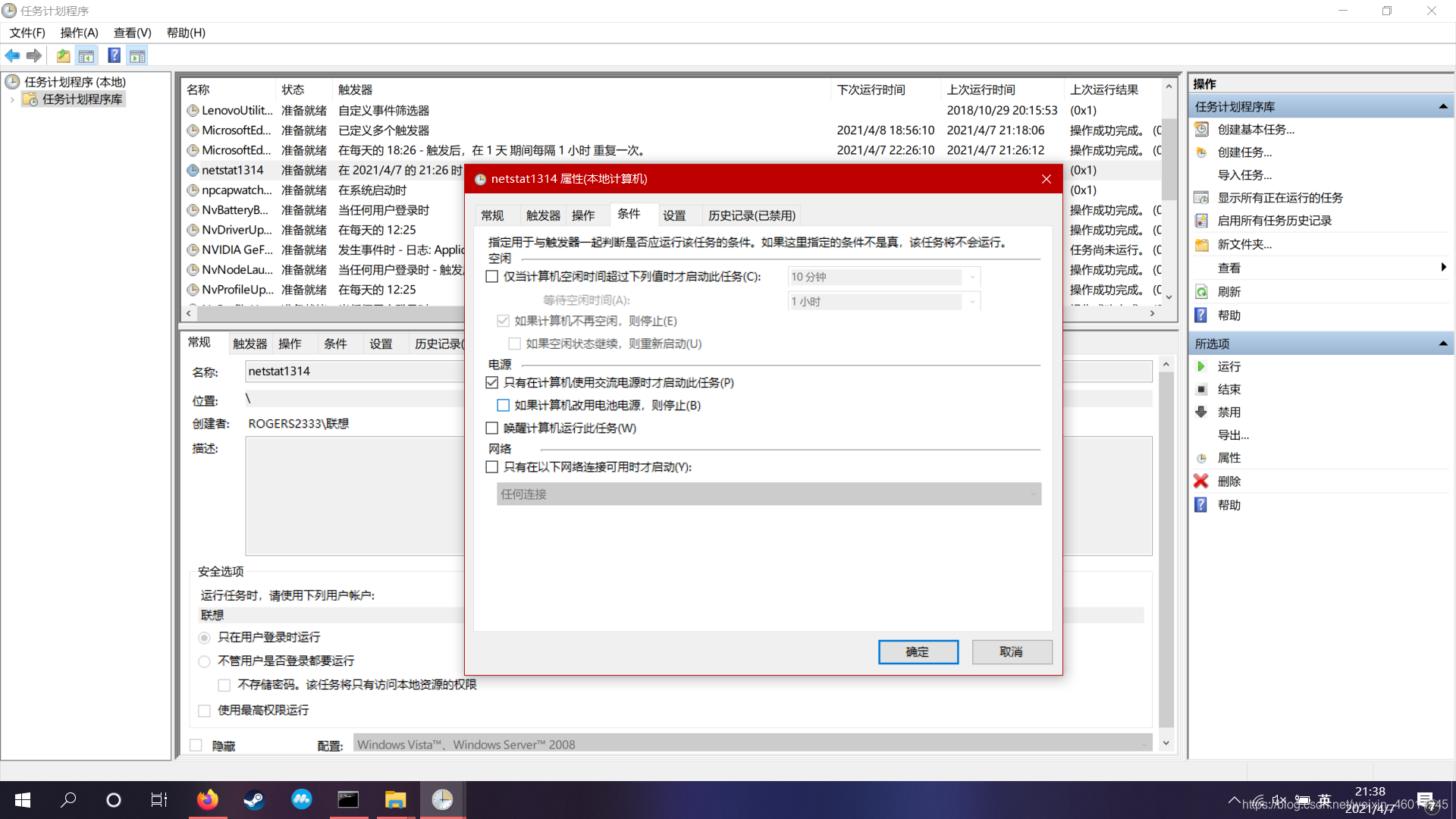
Task: Toggle the console tree pane toolbar icon
Action: pos(86,55)
